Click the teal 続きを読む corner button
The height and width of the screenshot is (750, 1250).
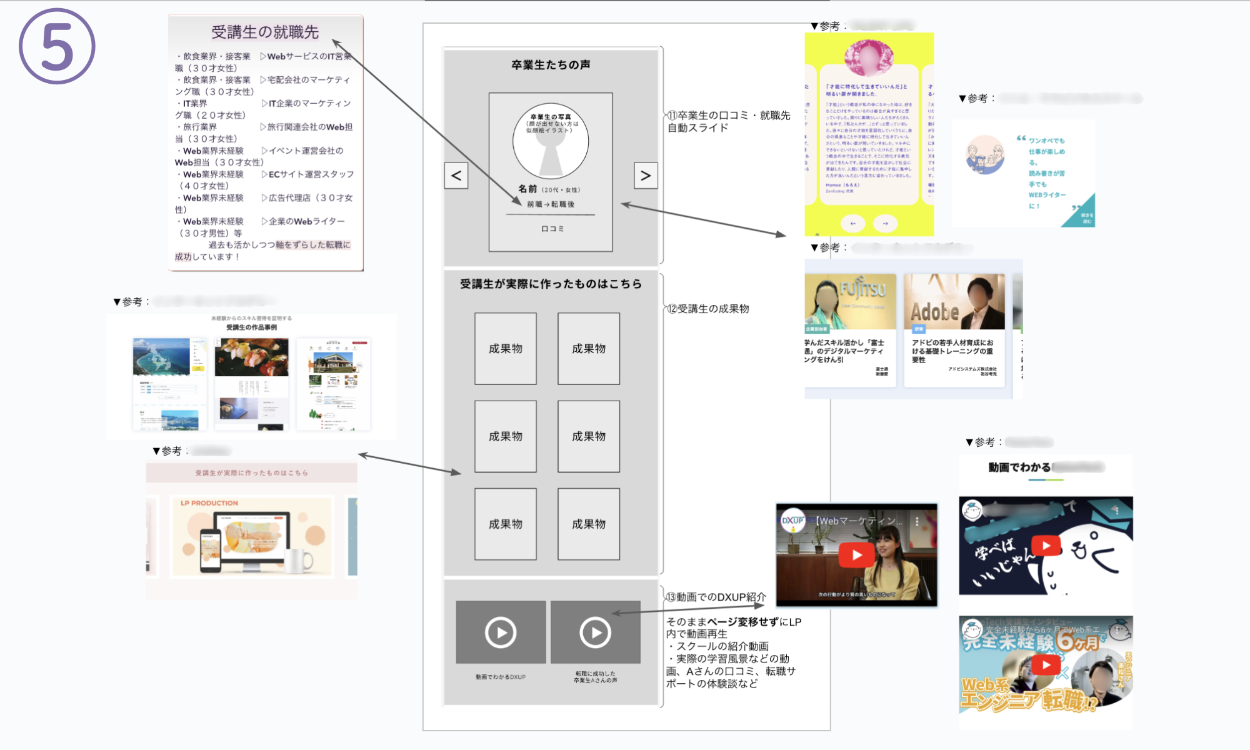click(1086, 218)
